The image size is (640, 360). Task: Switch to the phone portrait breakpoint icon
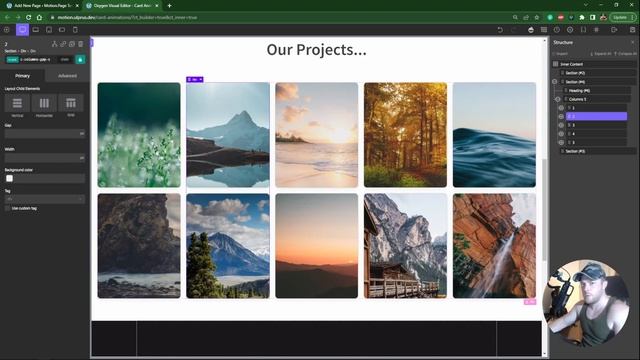pos(75,30)
